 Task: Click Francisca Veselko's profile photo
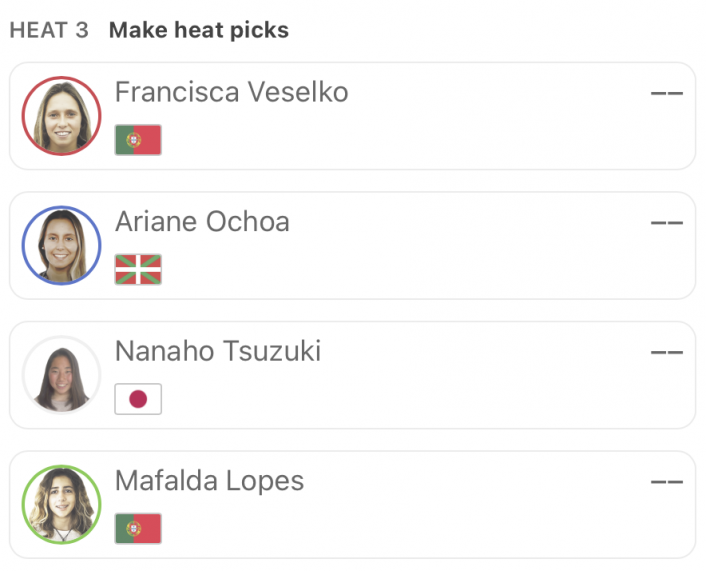pyautogui.click(x=62, y=116)
